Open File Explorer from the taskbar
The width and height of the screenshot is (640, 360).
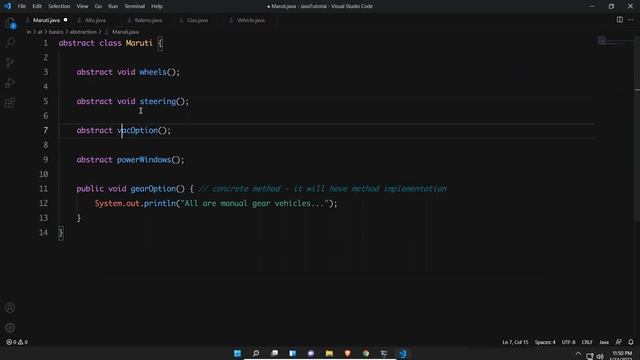pos(329,353)
